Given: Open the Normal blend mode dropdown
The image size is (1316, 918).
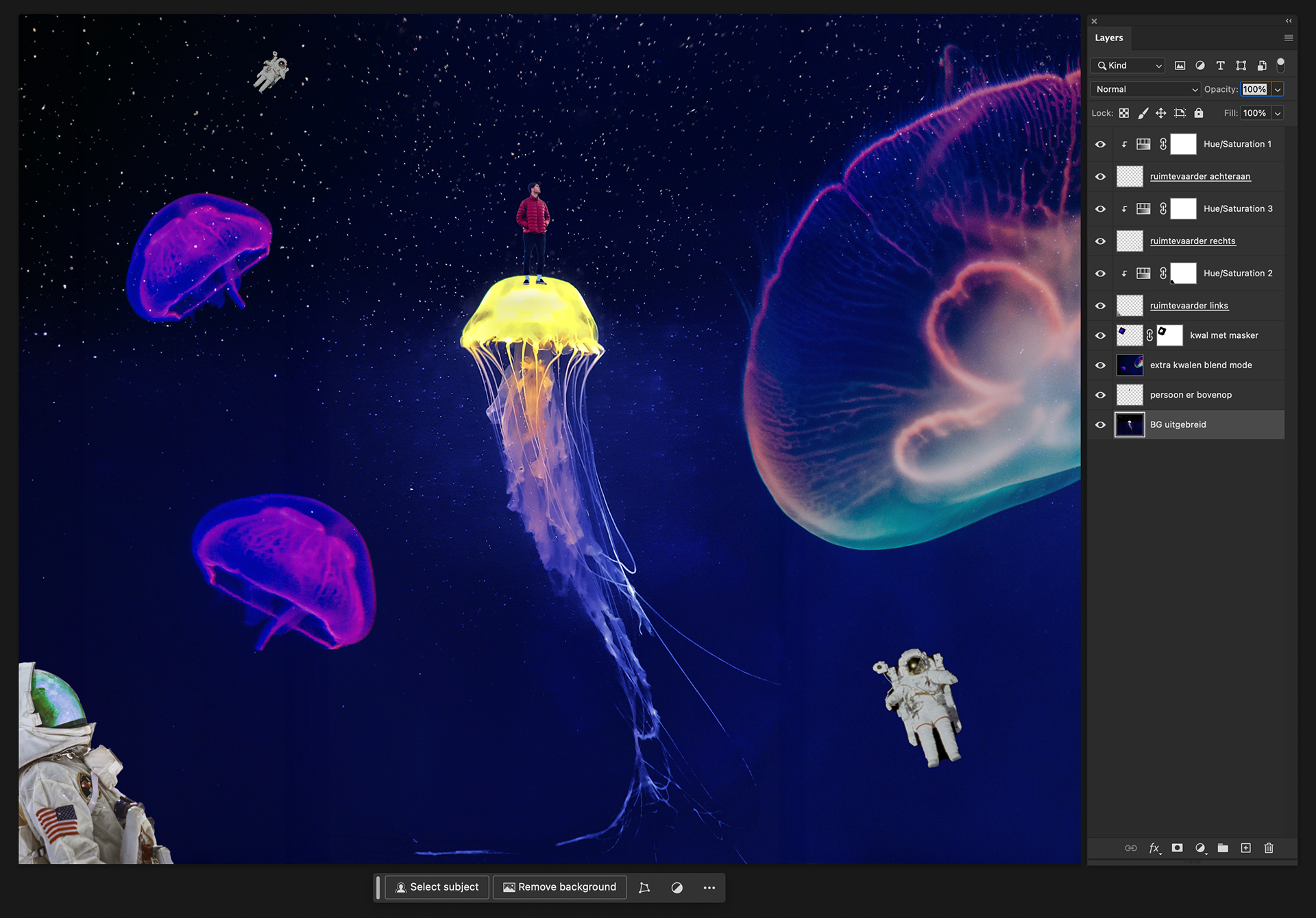Looking at the screenshot, I should point(1145,89).
